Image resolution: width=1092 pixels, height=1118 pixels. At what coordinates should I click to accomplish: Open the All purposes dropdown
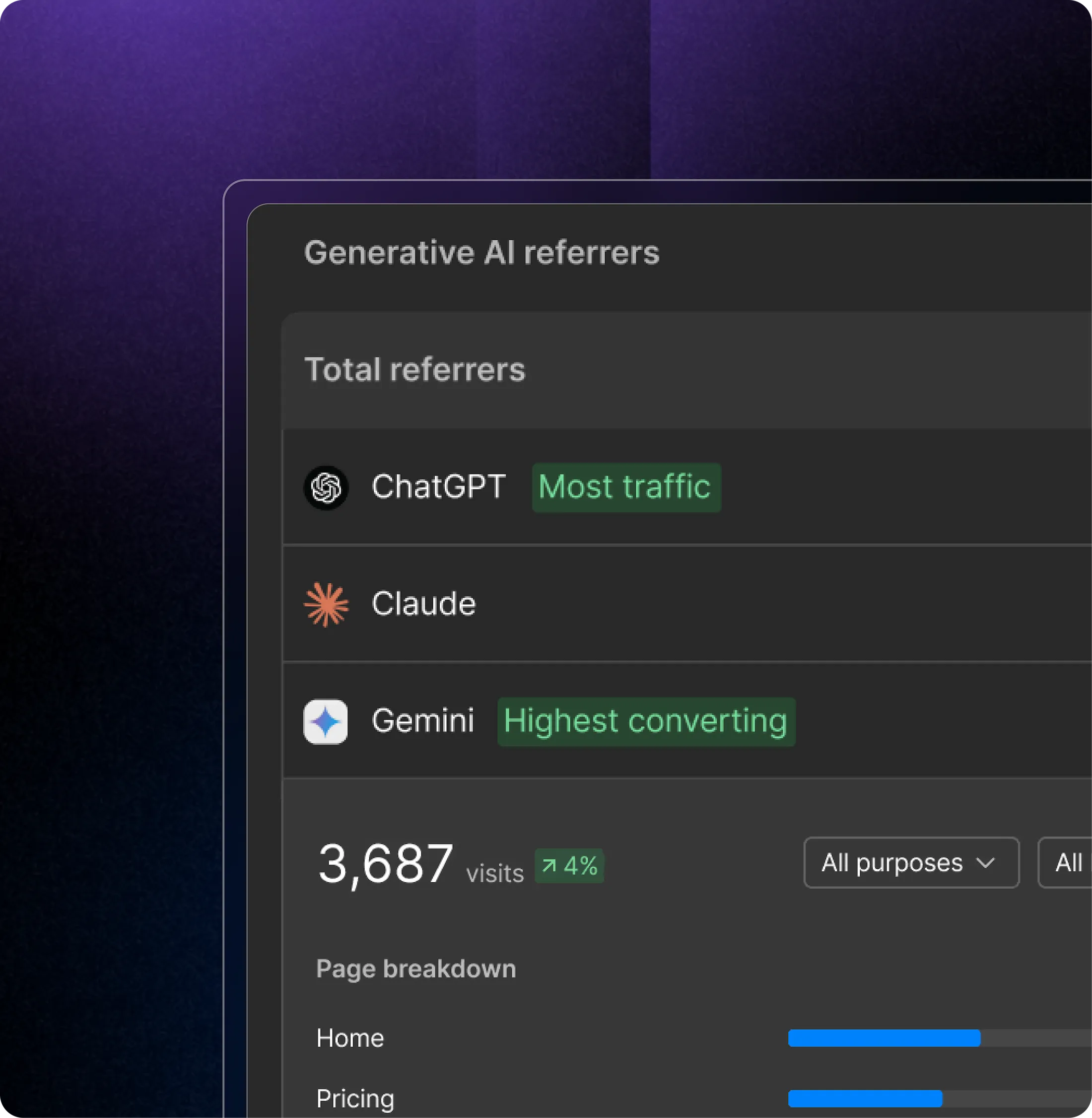pyautogui.click(x=911, y=863)
